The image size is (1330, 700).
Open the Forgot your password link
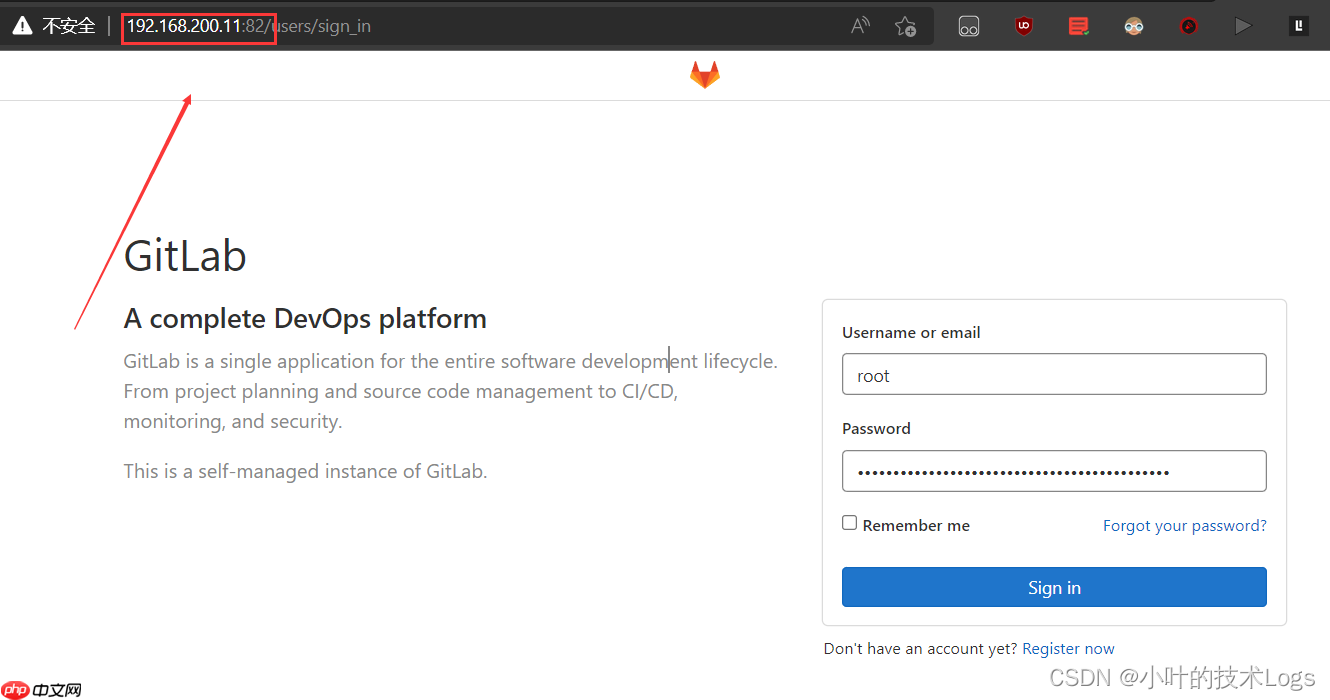(x=1184, y=525)
